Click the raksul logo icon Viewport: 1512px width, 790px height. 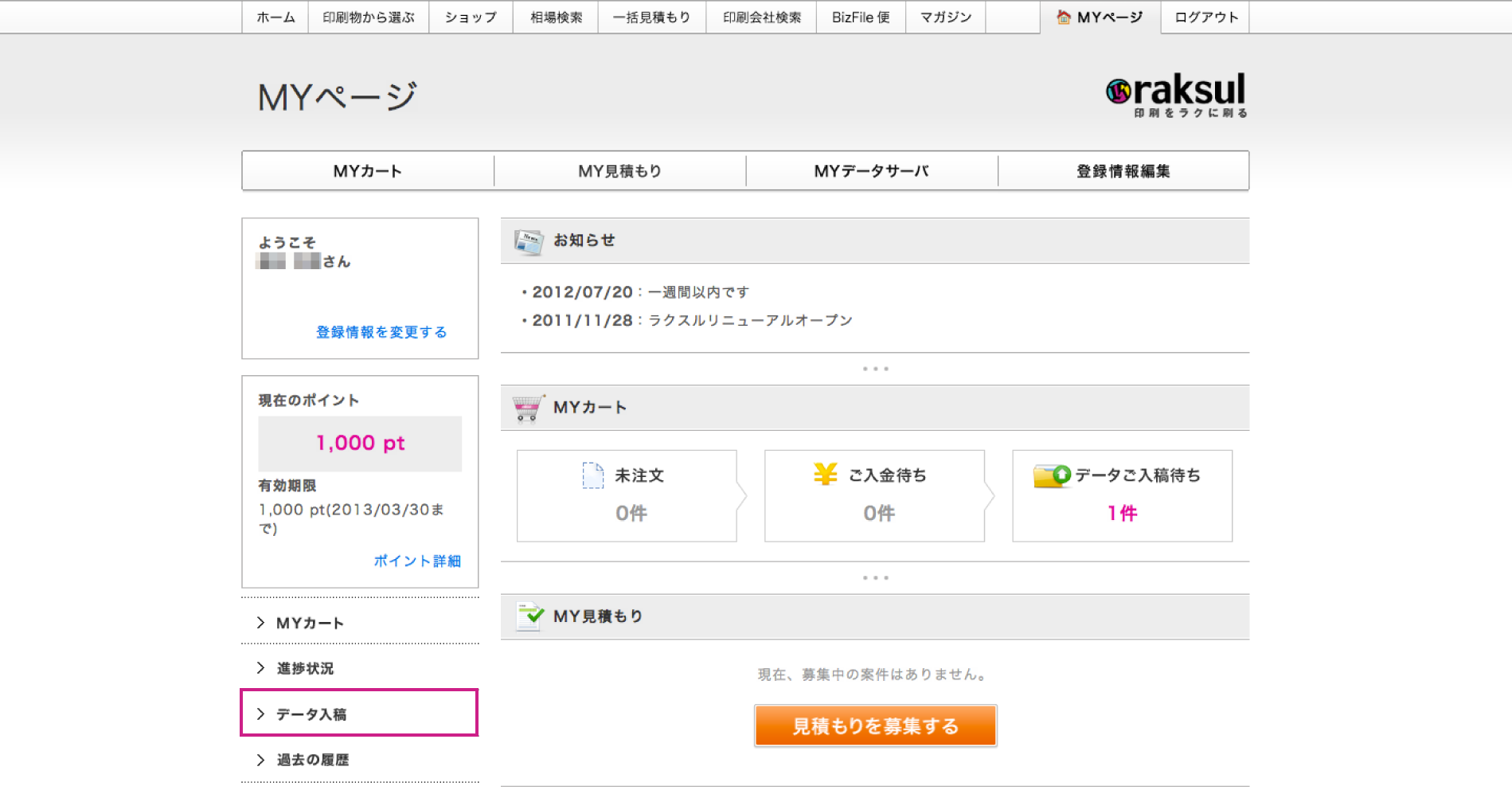point(1119,92)
